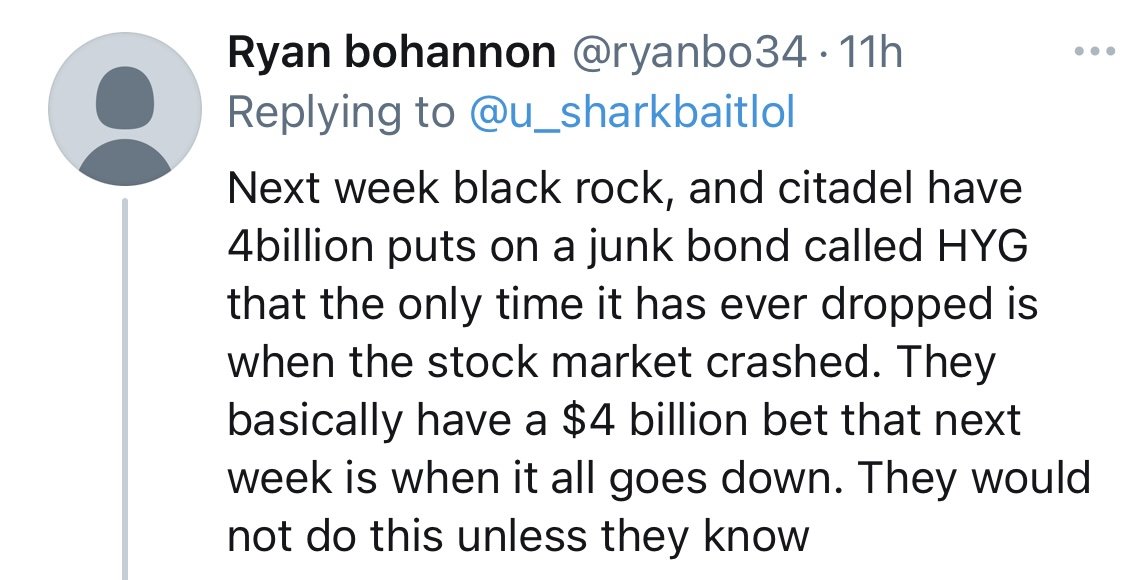Screen dimensions: 1139x580
Task: Open the @ryanbo34 handle
Action: click(x=689, y=54)
